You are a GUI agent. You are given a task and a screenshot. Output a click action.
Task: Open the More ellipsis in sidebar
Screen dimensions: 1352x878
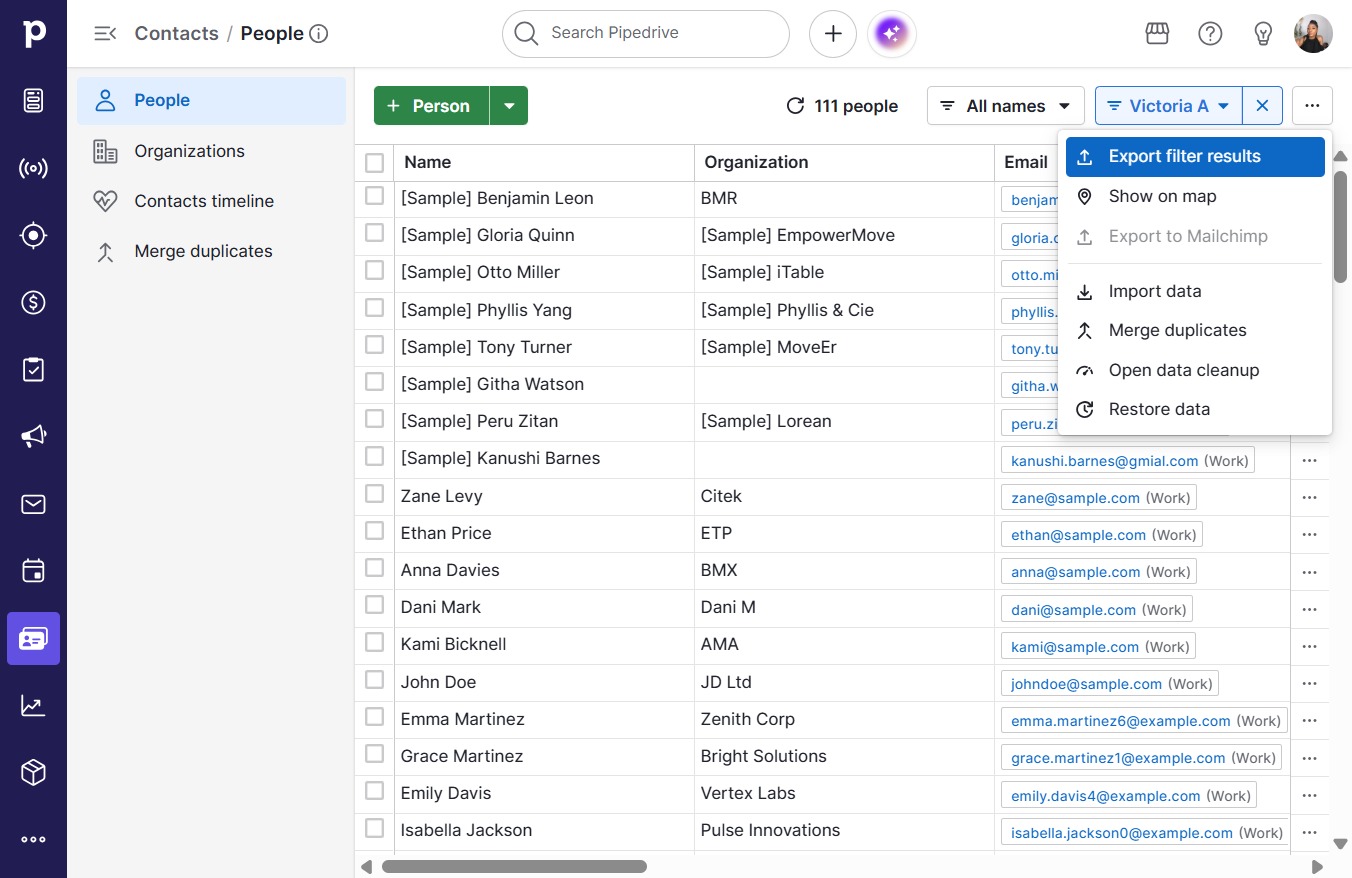[x=33, y=840]
